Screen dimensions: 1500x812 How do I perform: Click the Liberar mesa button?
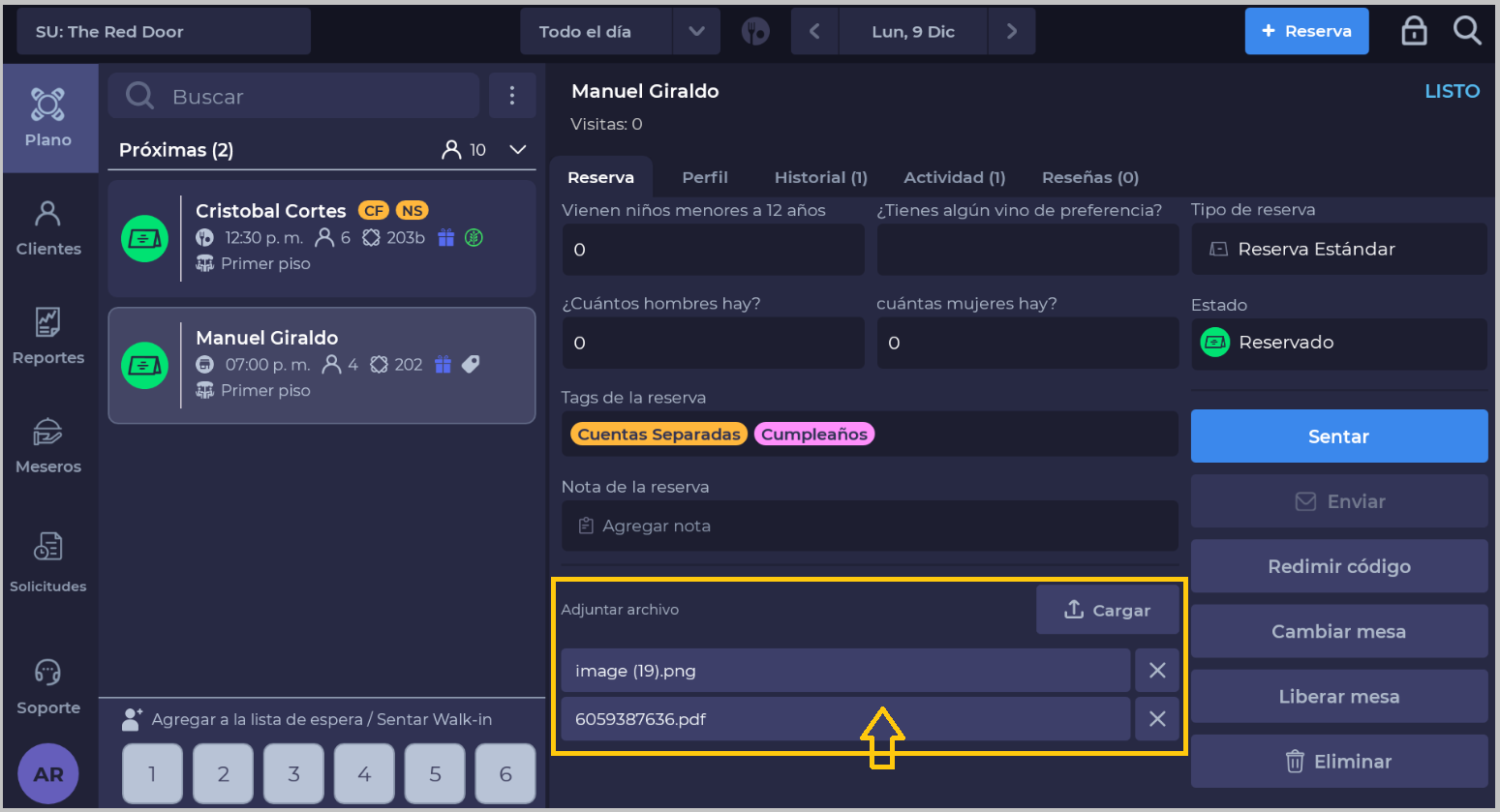tap(1339, 696)
